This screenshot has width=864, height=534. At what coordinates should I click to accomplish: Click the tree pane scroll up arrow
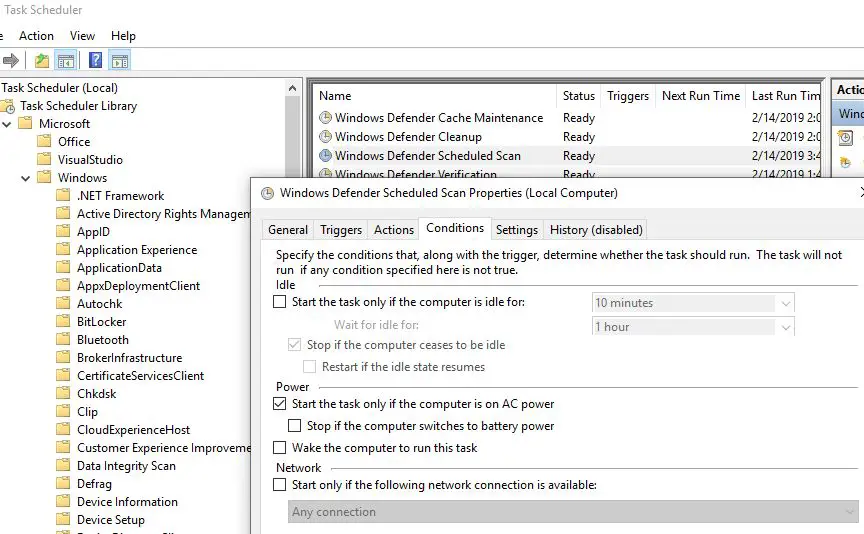293,88
